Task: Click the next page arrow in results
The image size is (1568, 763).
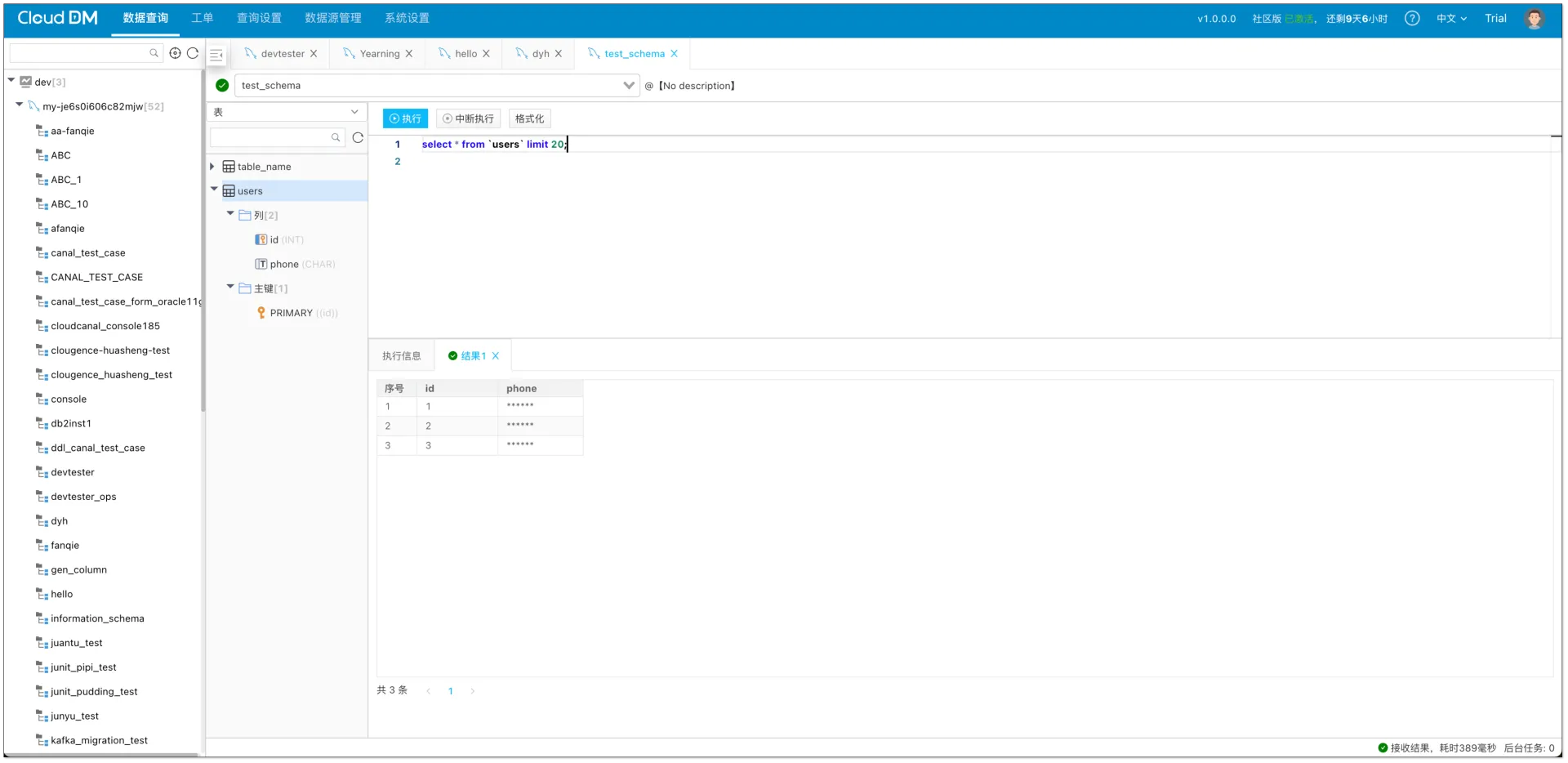Action: 472,691
